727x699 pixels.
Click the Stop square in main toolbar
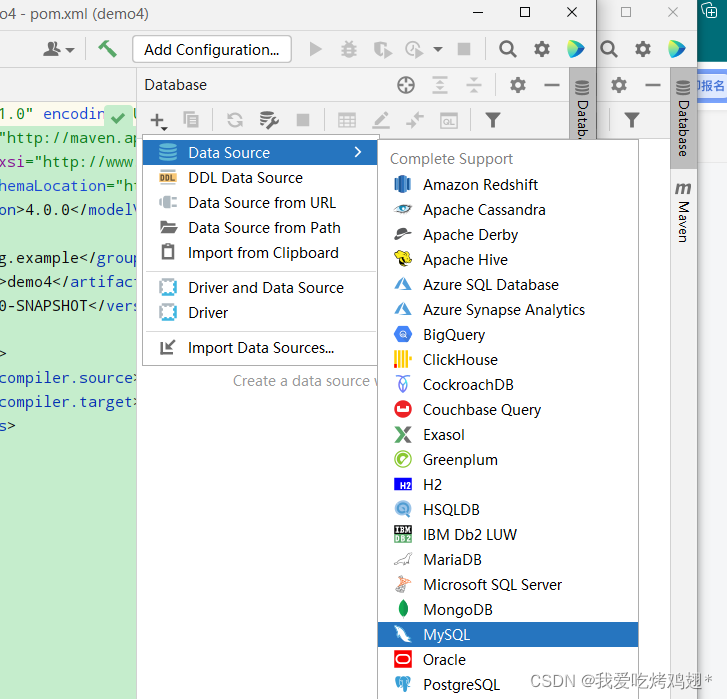pyautogui.click(x=464, y=49)
